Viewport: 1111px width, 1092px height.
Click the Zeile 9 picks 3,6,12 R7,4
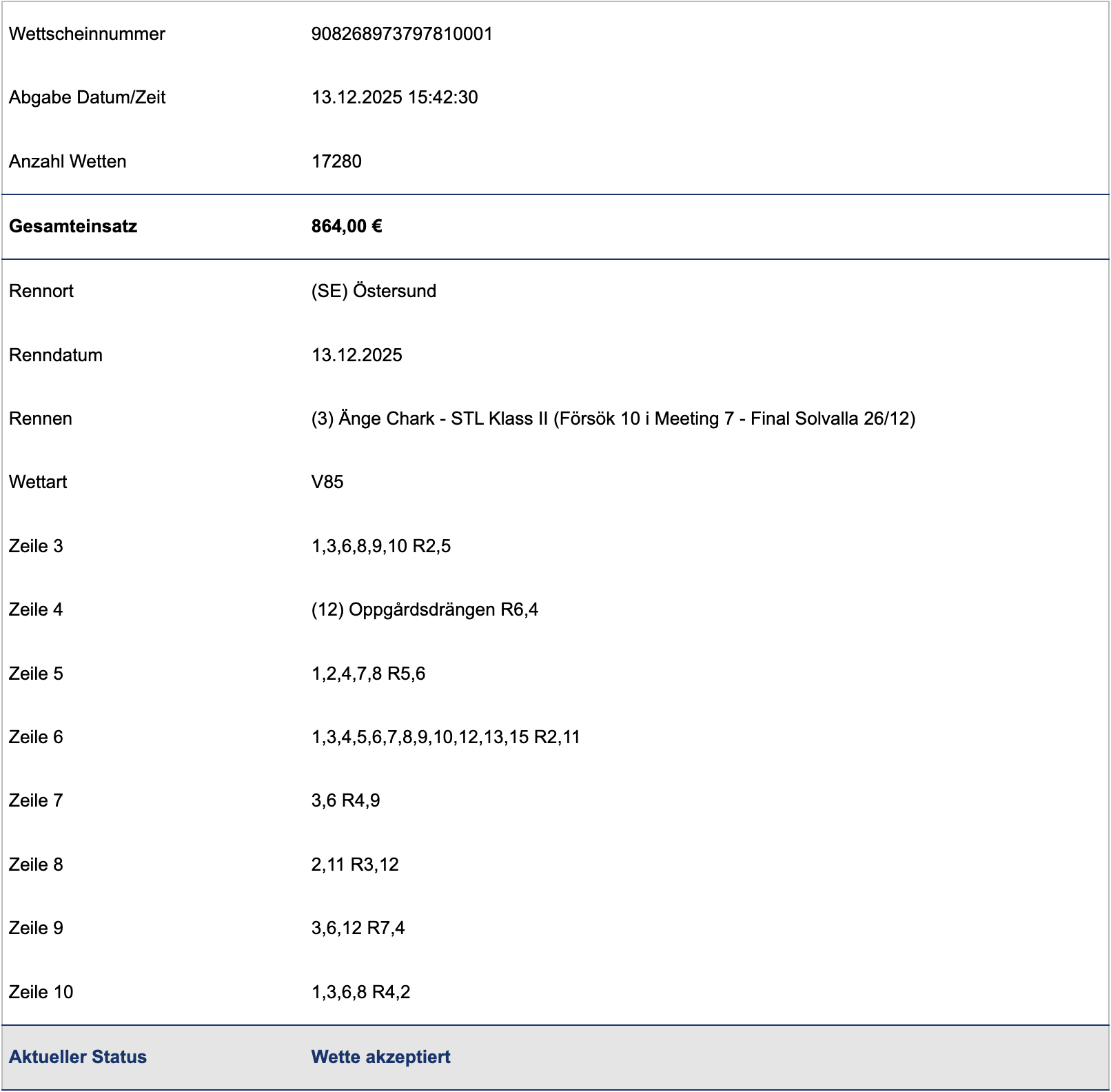[x=358, y=928]
